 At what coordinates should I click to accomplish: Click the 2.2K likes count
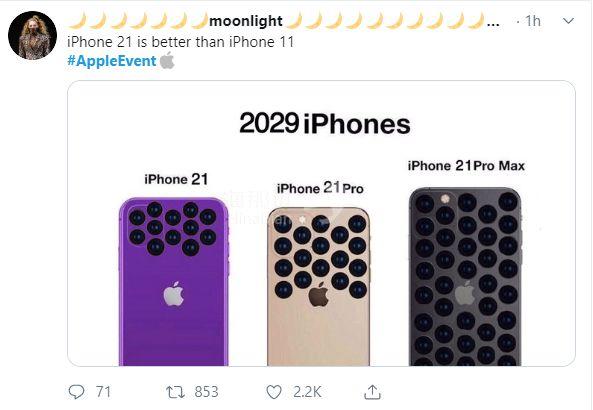coord(307,392)
